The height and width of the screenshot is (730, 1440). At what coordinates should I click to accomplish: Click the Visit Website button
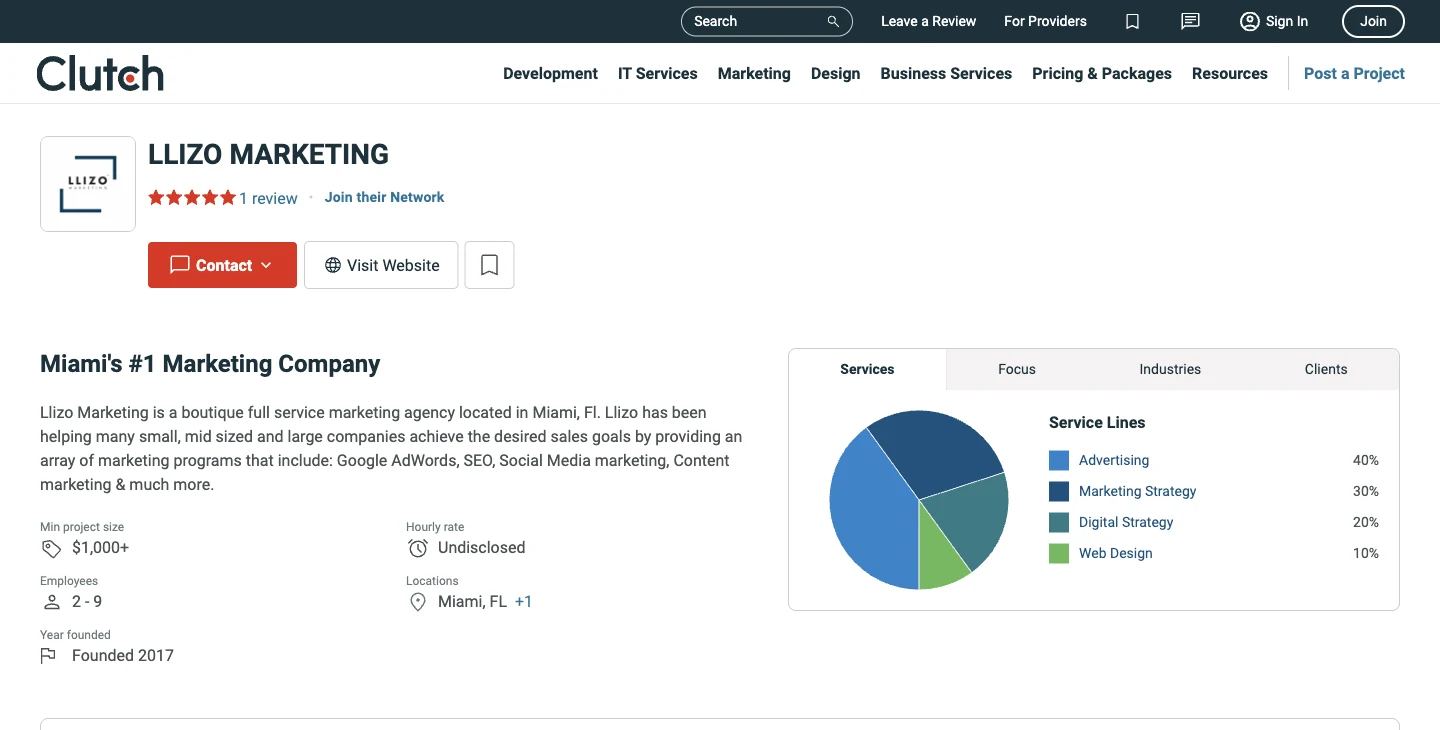[381, 265]
